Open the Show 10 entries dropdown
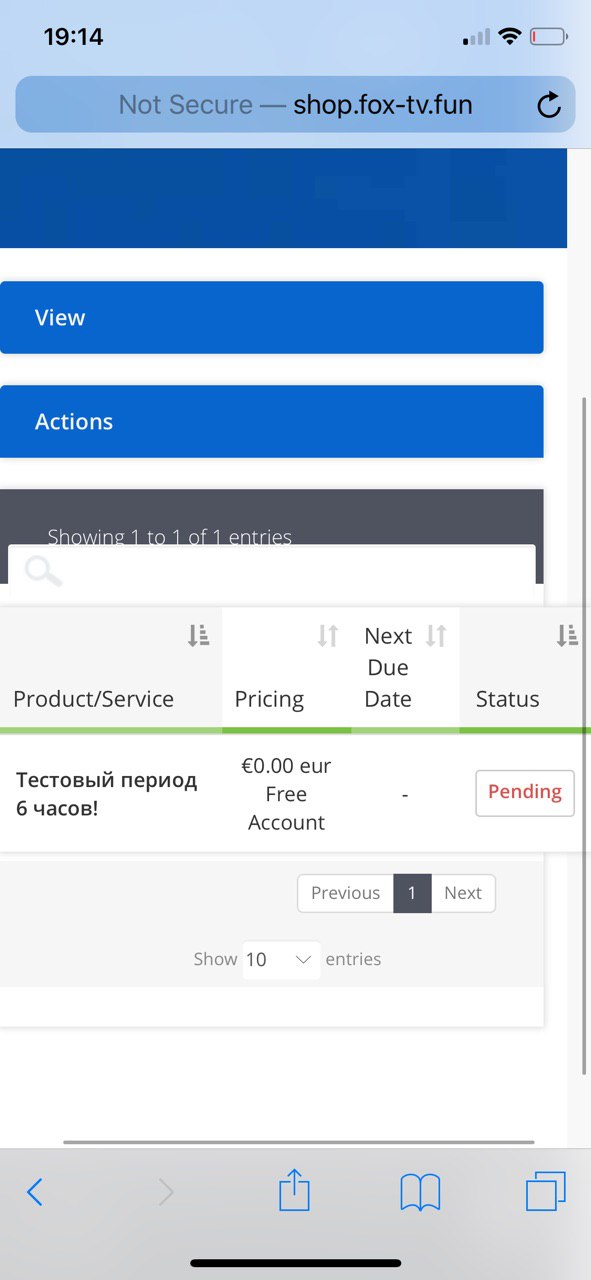Viewport: 591px width, 1280px height. coord(281,960)
